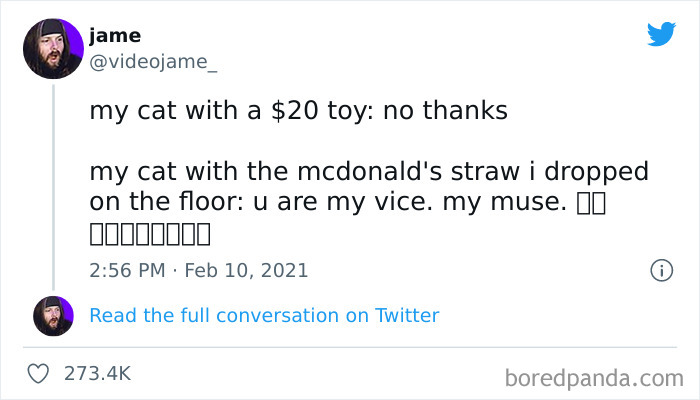Screen dimensions: 700x400
Task: Read the full conversation on Twitter
Action: pyautogui.click(x=264, y=316)
